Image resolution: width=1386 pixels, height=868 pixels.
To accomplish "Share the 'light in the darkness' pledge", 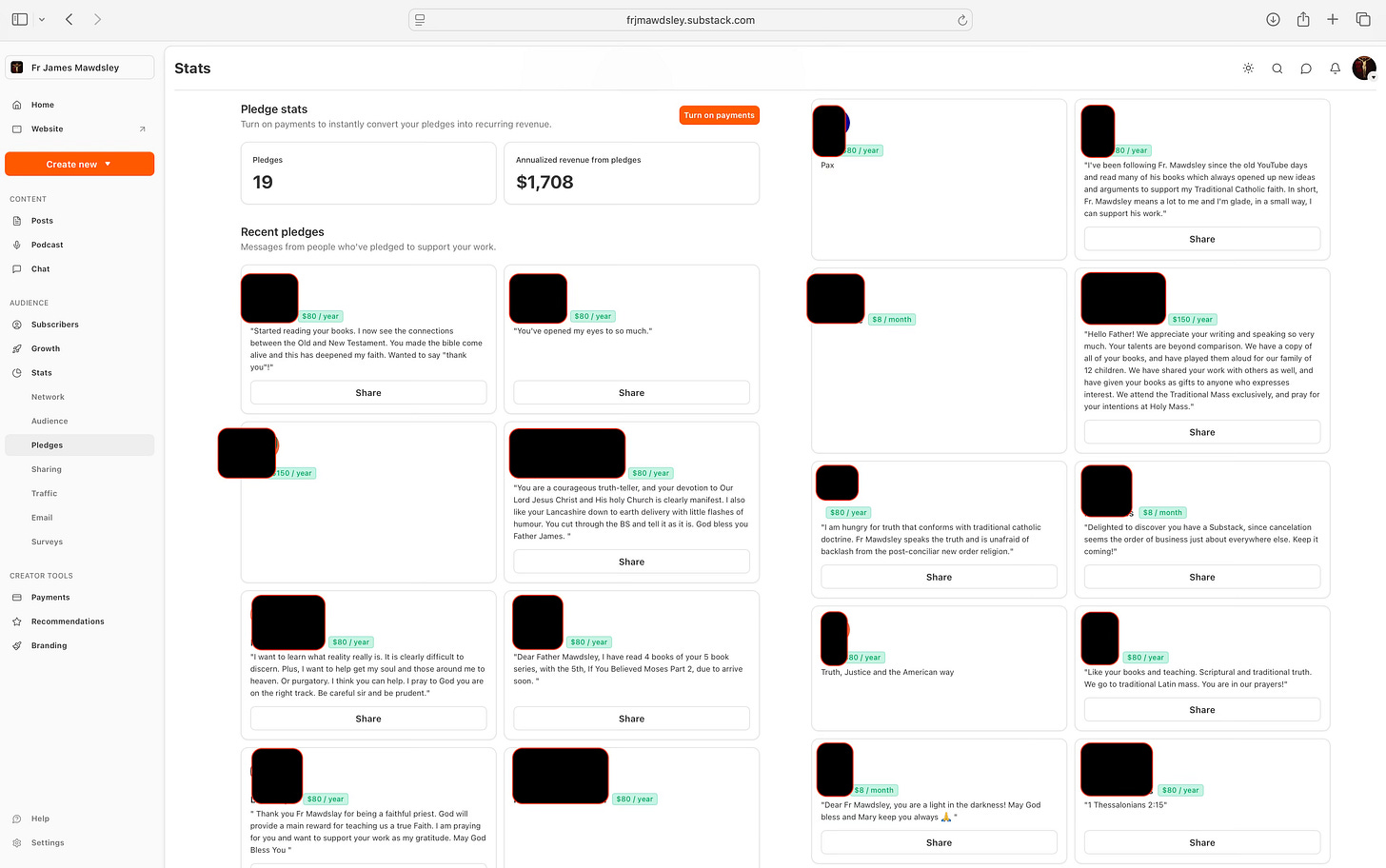I will (939, 842).
